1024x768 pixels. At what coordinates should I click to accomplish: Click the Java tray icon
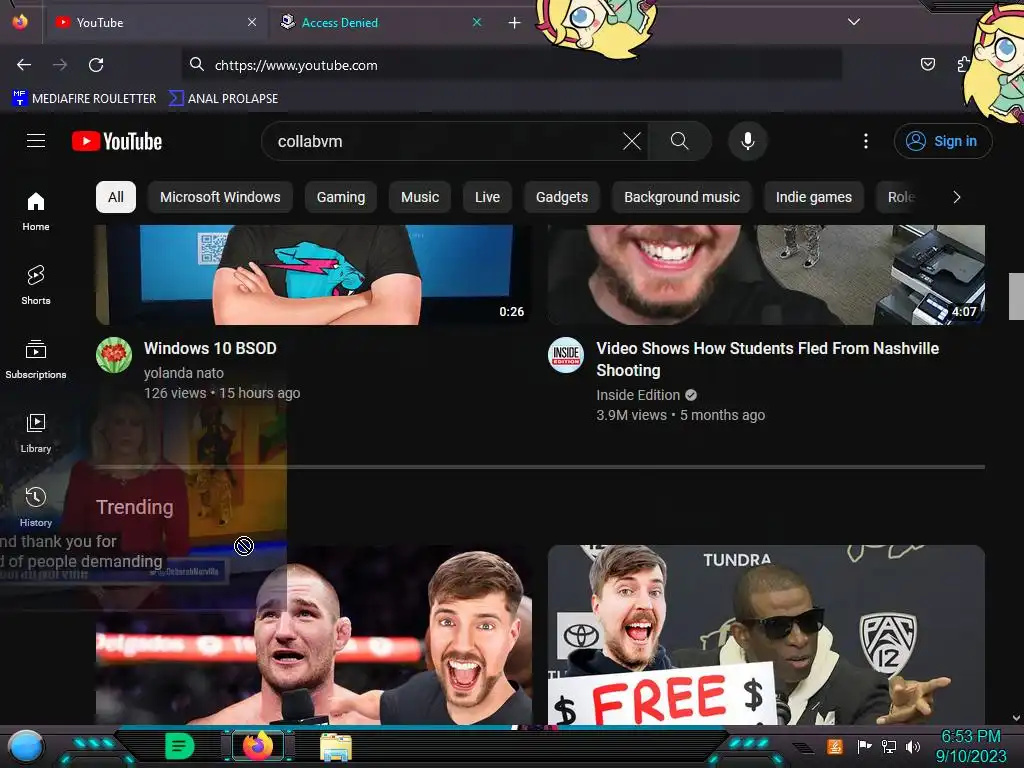point(835,746)
